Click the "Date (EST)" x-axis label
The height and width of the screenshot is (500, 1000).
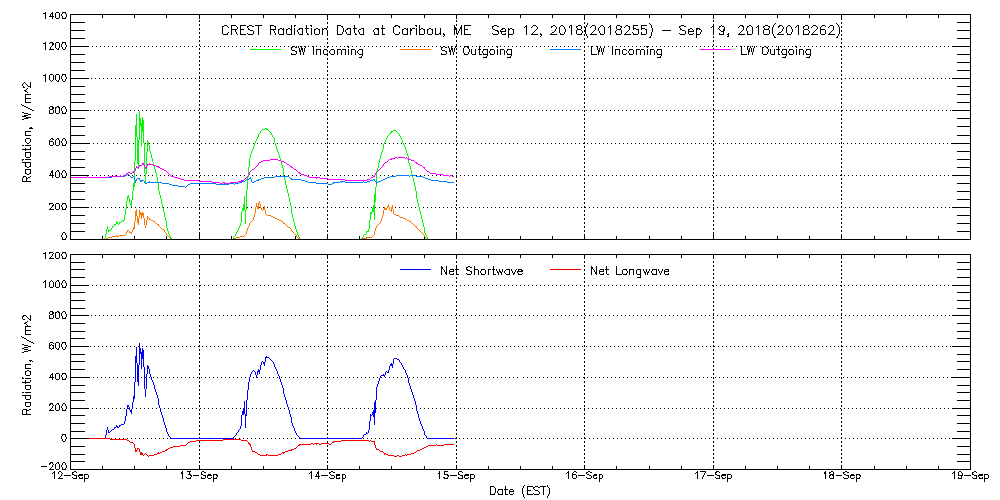522,491
